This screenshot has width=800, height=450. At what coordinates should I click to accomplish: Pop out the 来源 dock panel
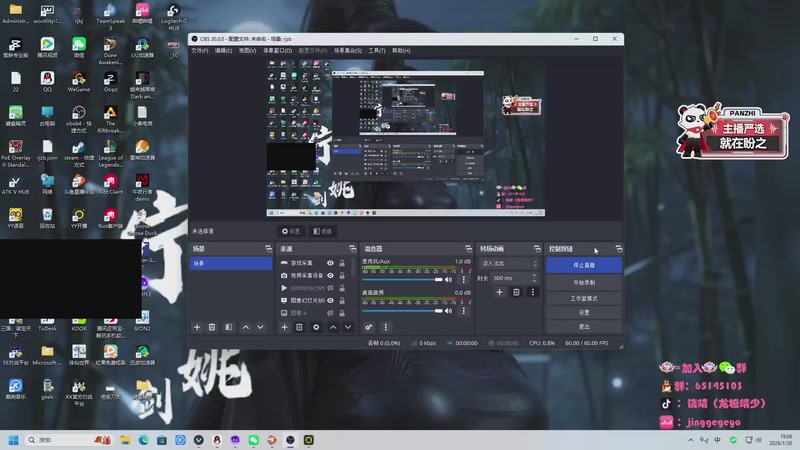tap(353, 248)
